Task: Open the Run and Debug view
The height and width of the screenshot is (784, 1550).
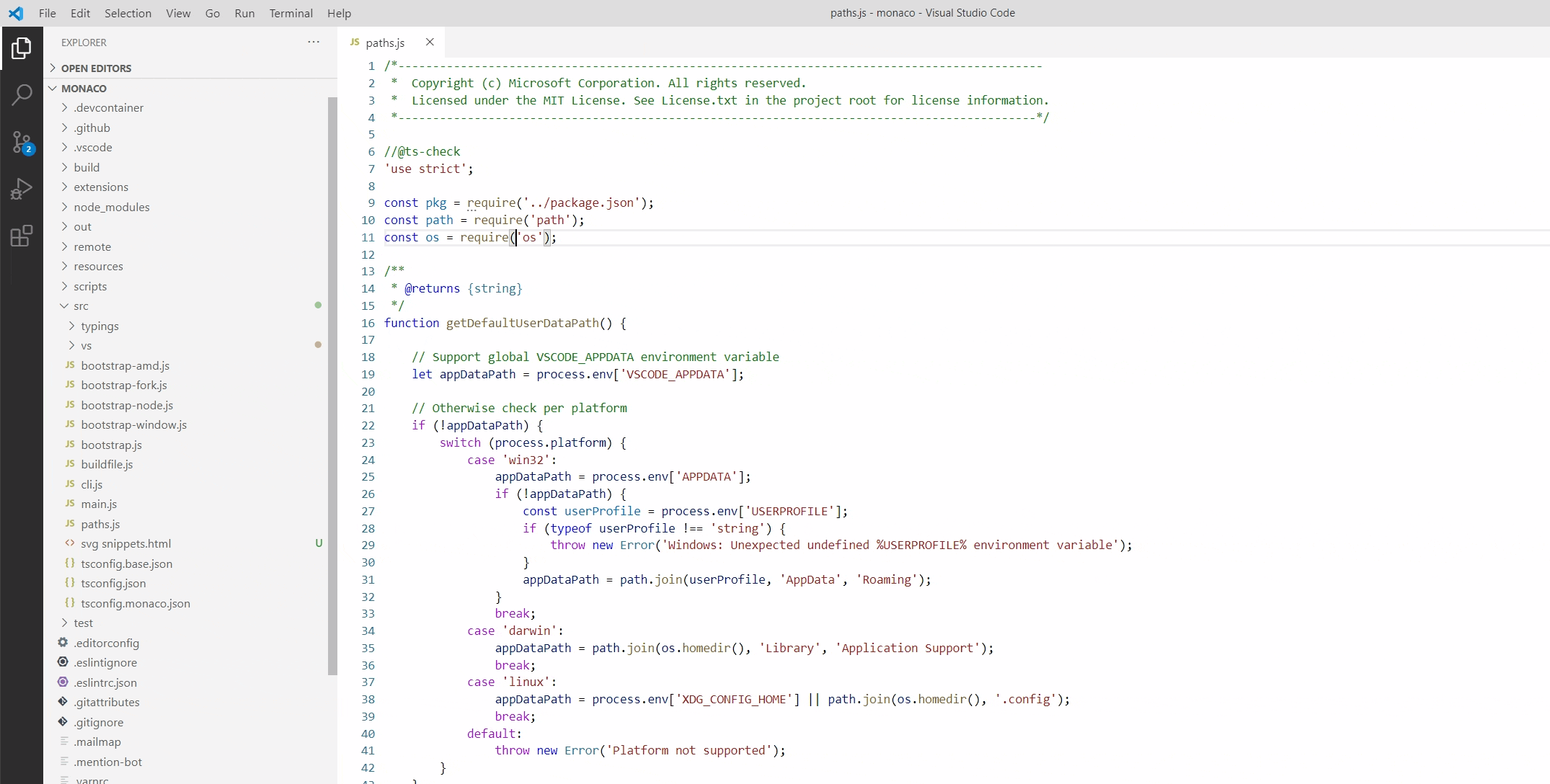Action: point(22,188)
